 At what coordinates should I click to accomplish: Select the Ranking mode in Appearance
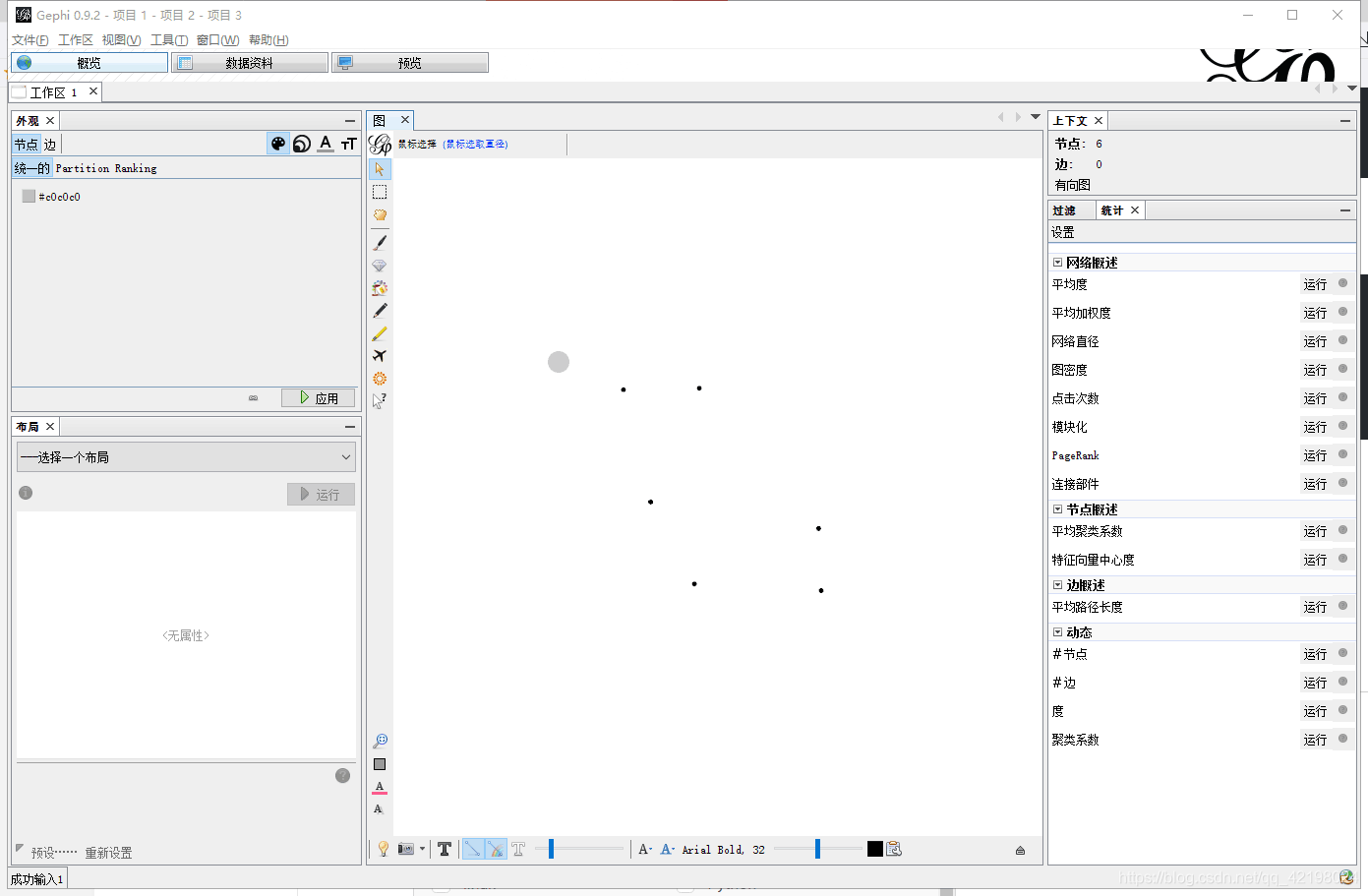pos(136,168)
